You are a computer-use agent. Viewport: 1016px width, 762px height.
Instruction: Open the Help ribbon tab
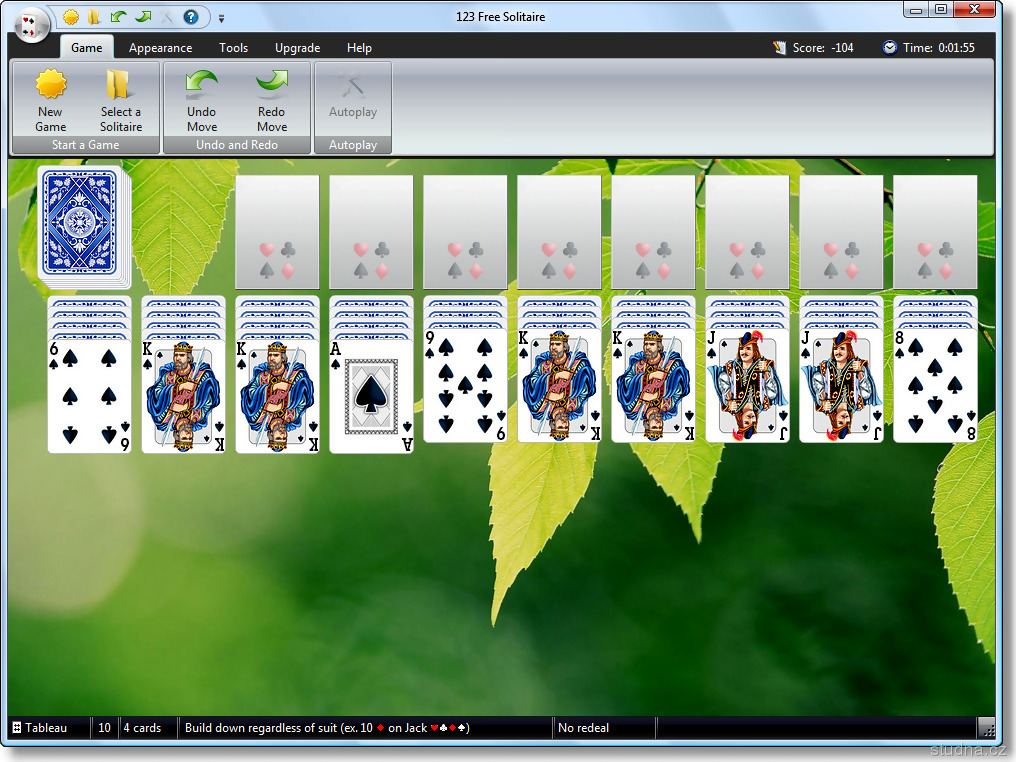359,48
